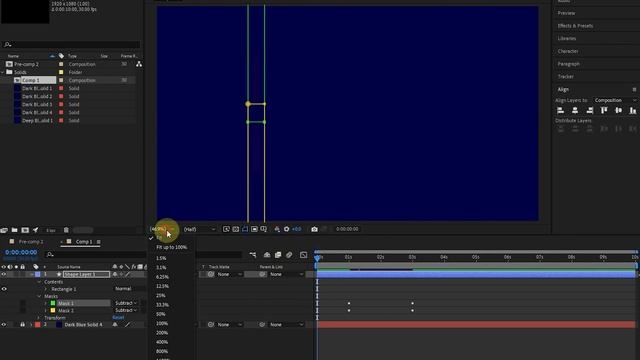Open Align Layers to Composition dropdown

(x=615, y=100)
